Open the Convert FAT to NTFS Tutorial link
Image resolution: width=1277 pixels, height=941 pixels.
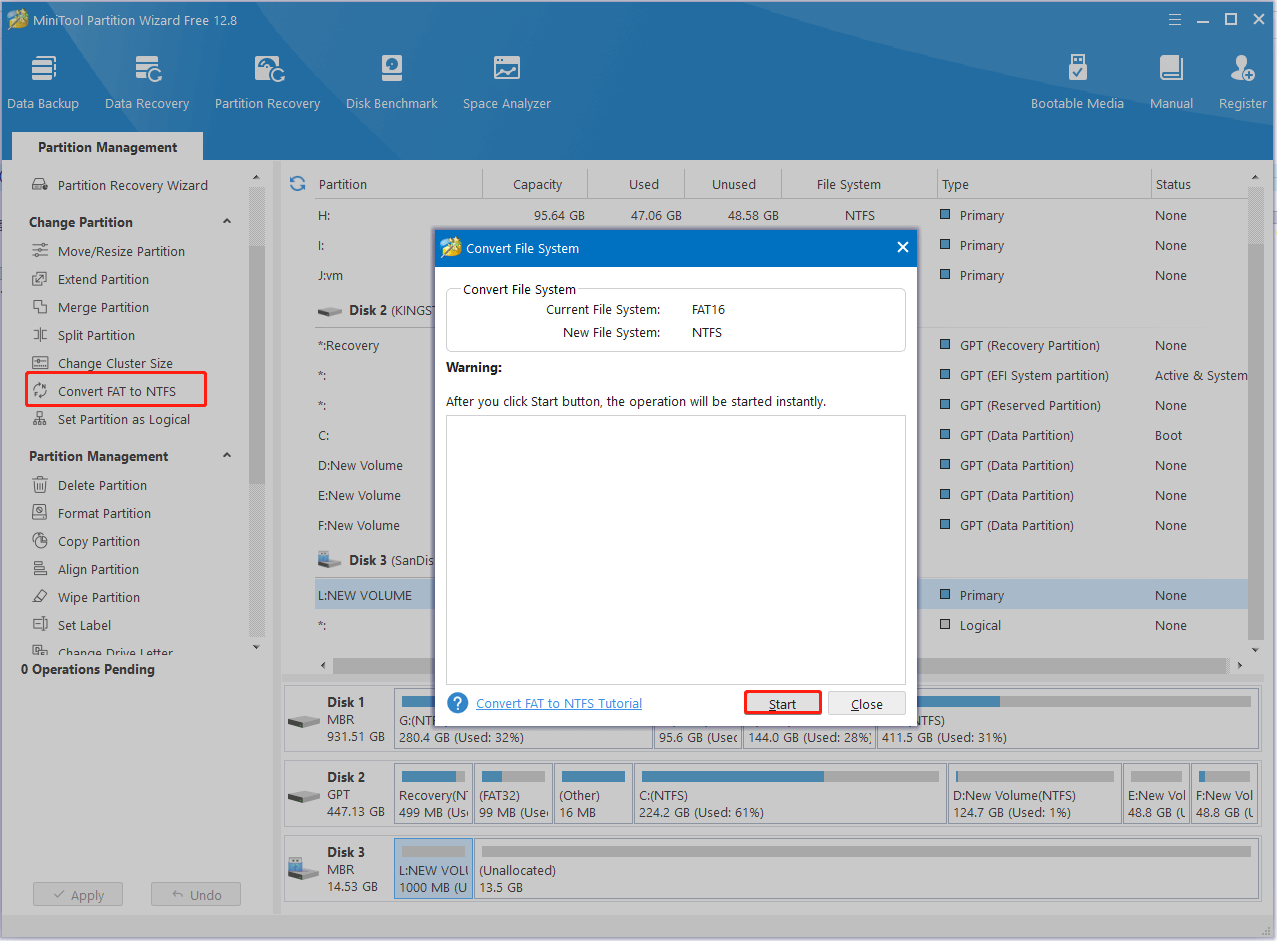tap(559, 703)
